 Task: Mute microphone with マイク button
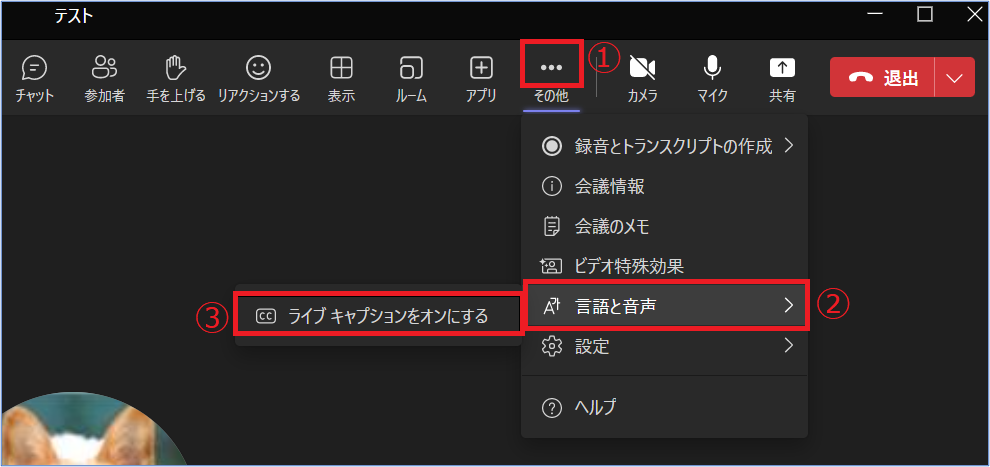pos(712,78)
